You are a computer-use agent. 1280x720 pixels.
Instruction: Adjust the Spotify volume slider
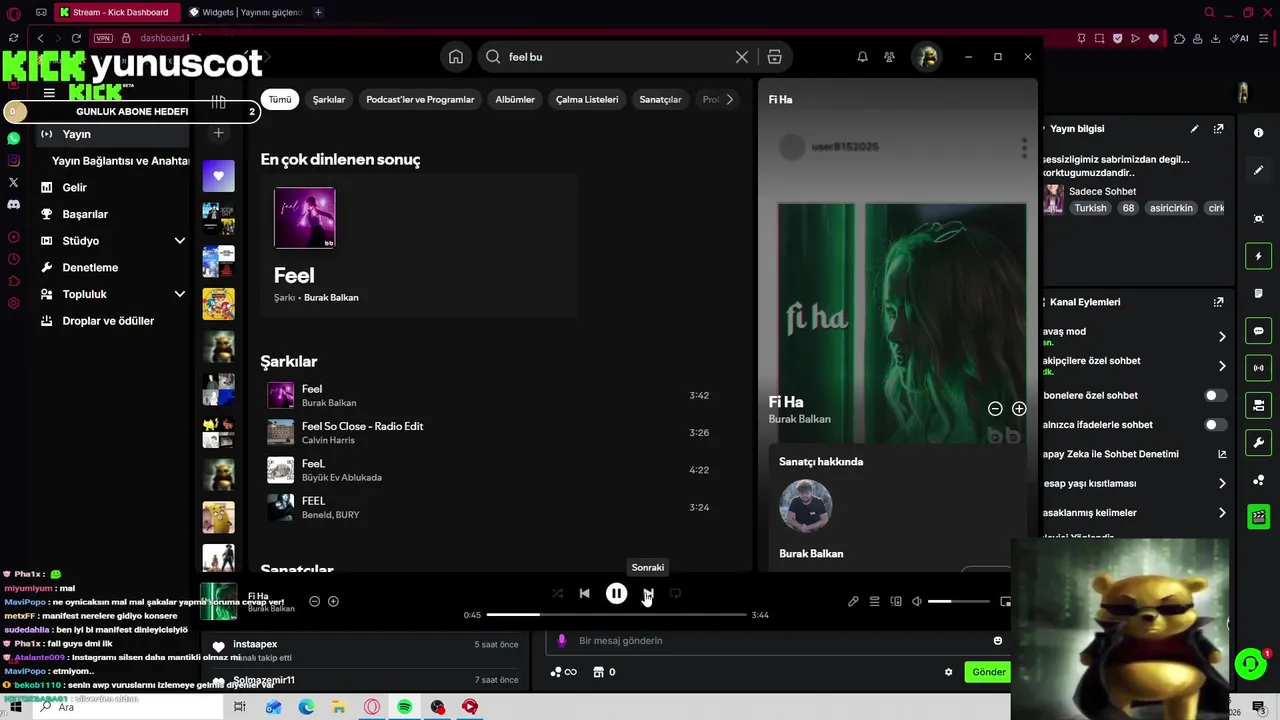(x=958, y=601)
